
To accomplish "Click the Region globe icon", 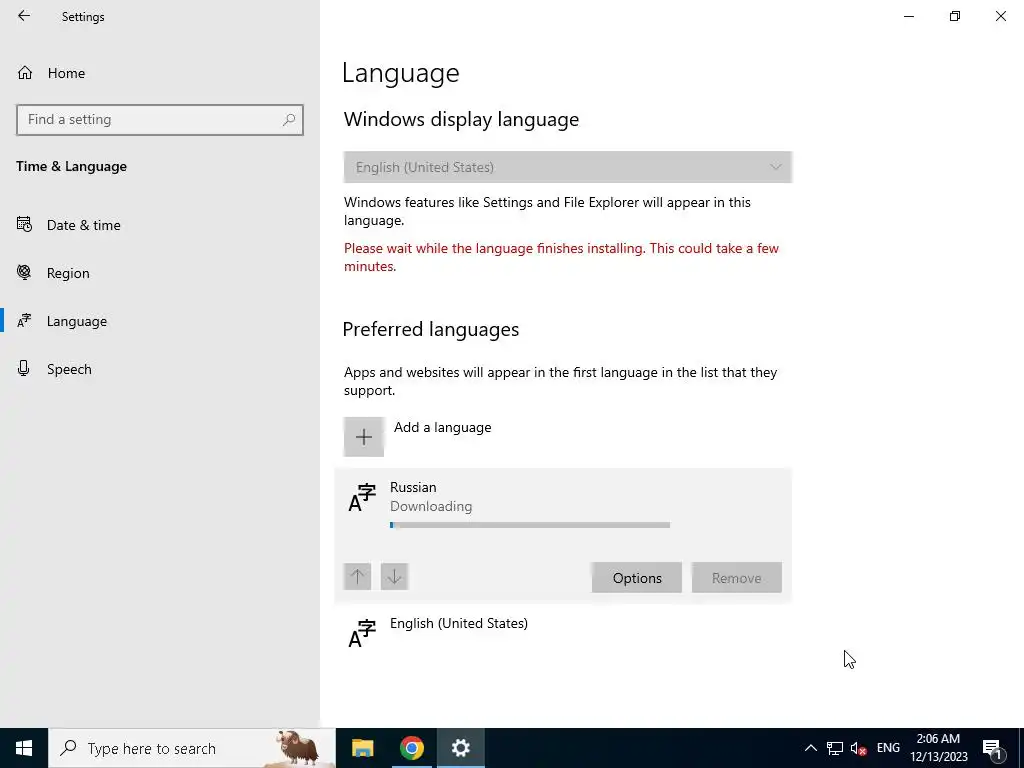I will [24, 272].
